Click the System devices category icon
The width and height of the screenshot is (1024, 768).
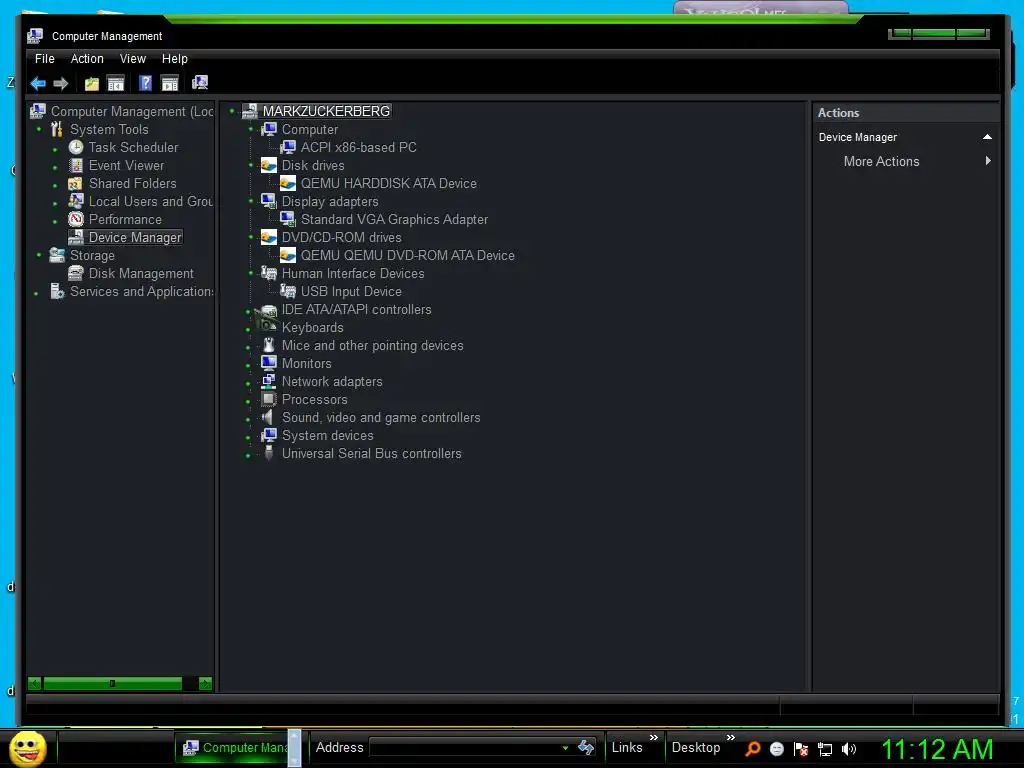pyautogui.click(x=268, y=435)
